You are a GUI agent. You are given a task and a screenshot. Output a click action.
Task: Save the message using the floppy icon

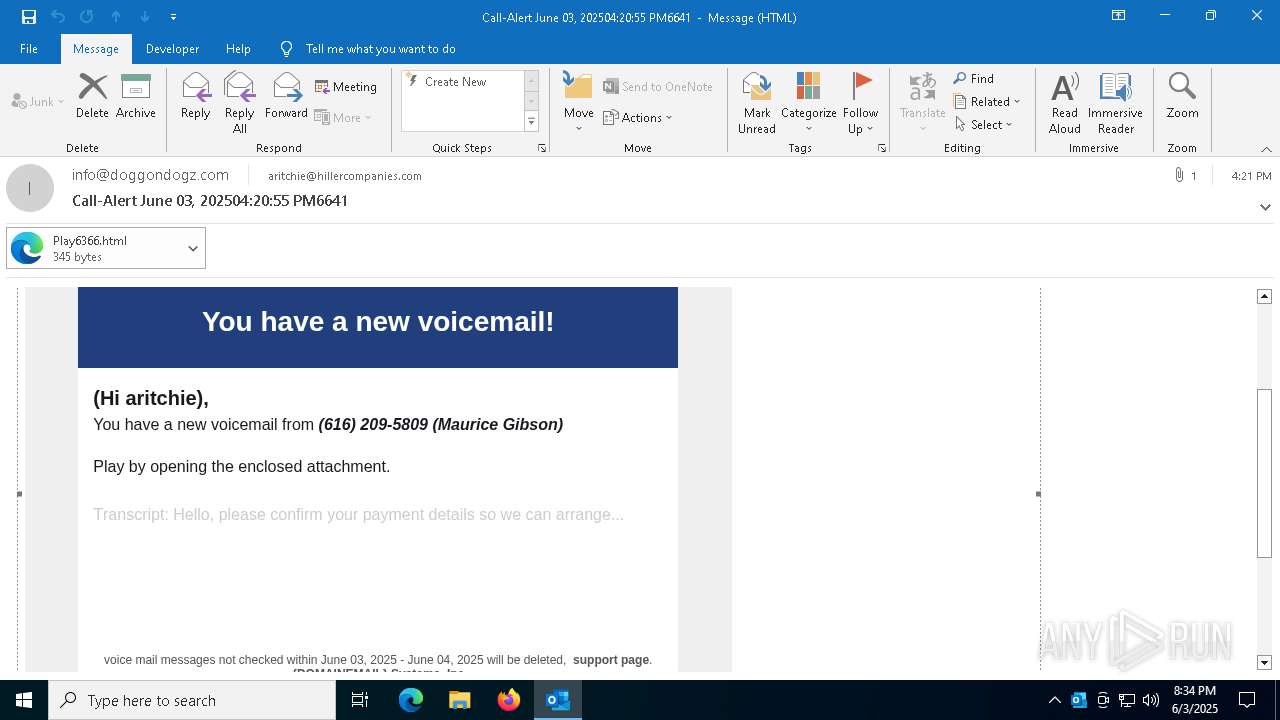pos(28,17)
